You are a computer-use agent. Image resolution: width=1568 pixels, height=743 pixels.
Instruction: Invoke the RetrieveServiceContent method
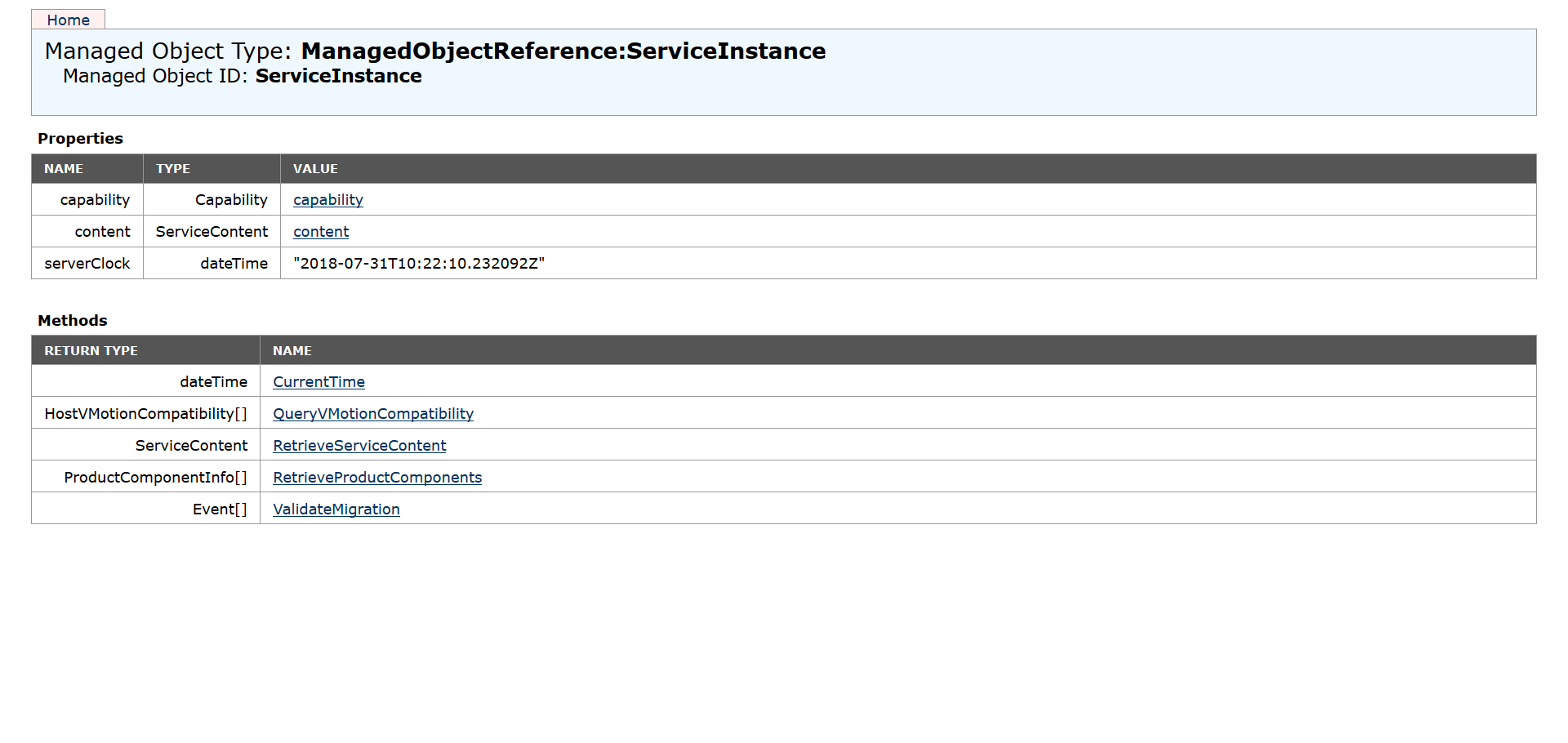359,445
